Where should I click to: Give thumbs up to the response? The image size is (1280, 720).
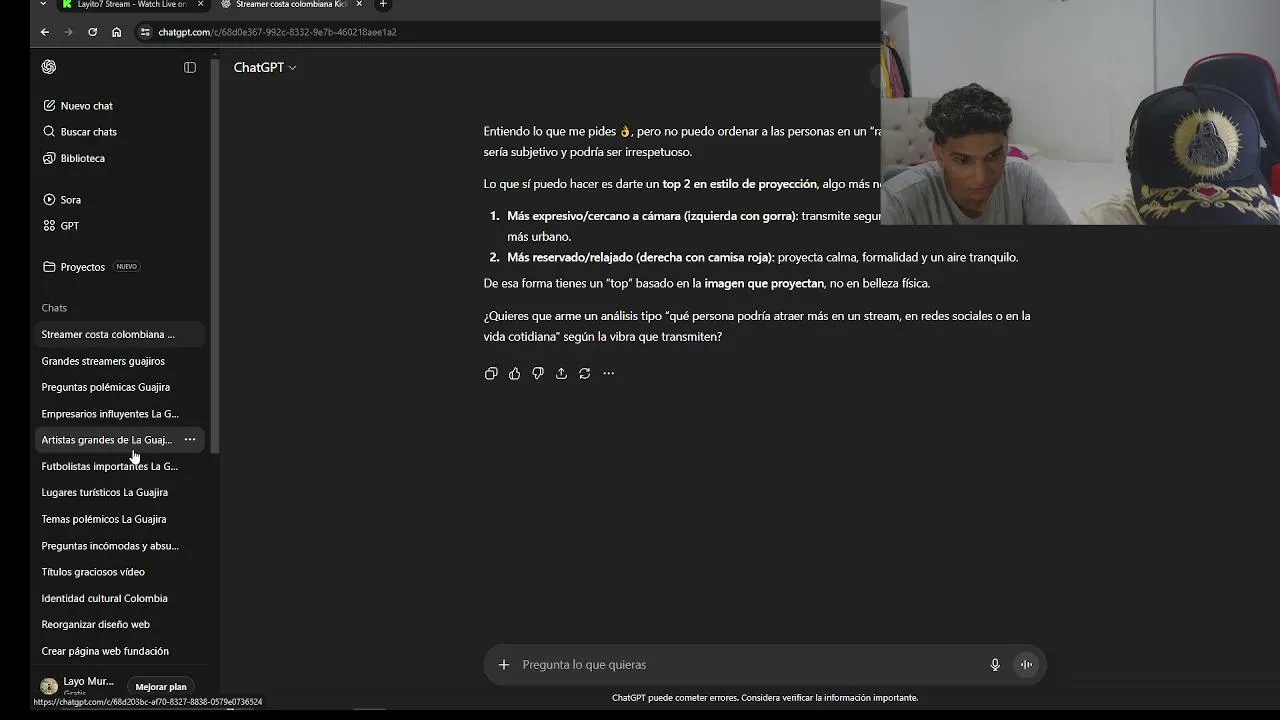click(514, 374)
